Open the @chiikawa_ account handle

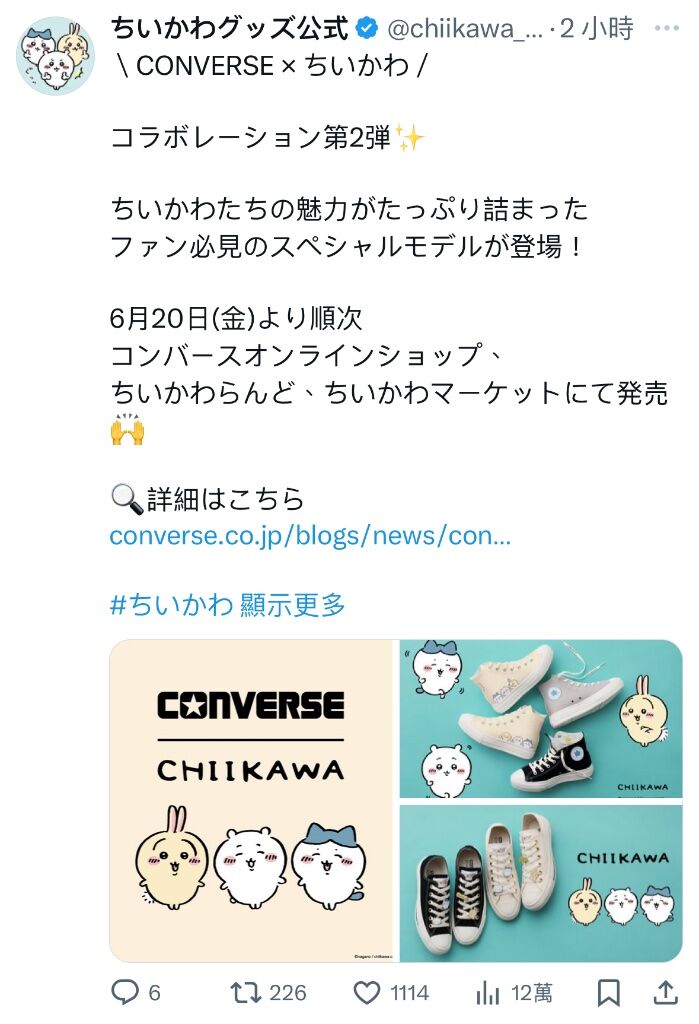[465, 29]
